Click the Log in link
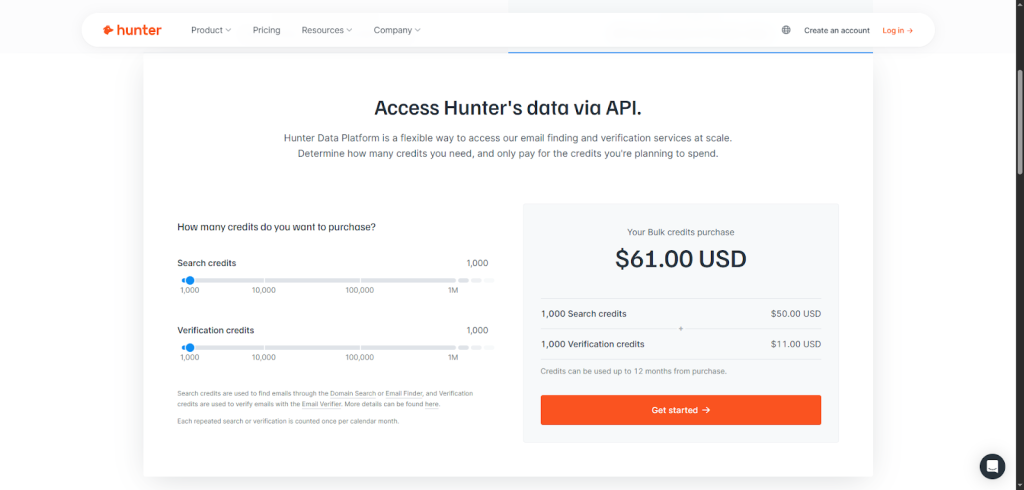This screenshot has width=1024, height=490. pyautogui.click(x=897, y=30)
